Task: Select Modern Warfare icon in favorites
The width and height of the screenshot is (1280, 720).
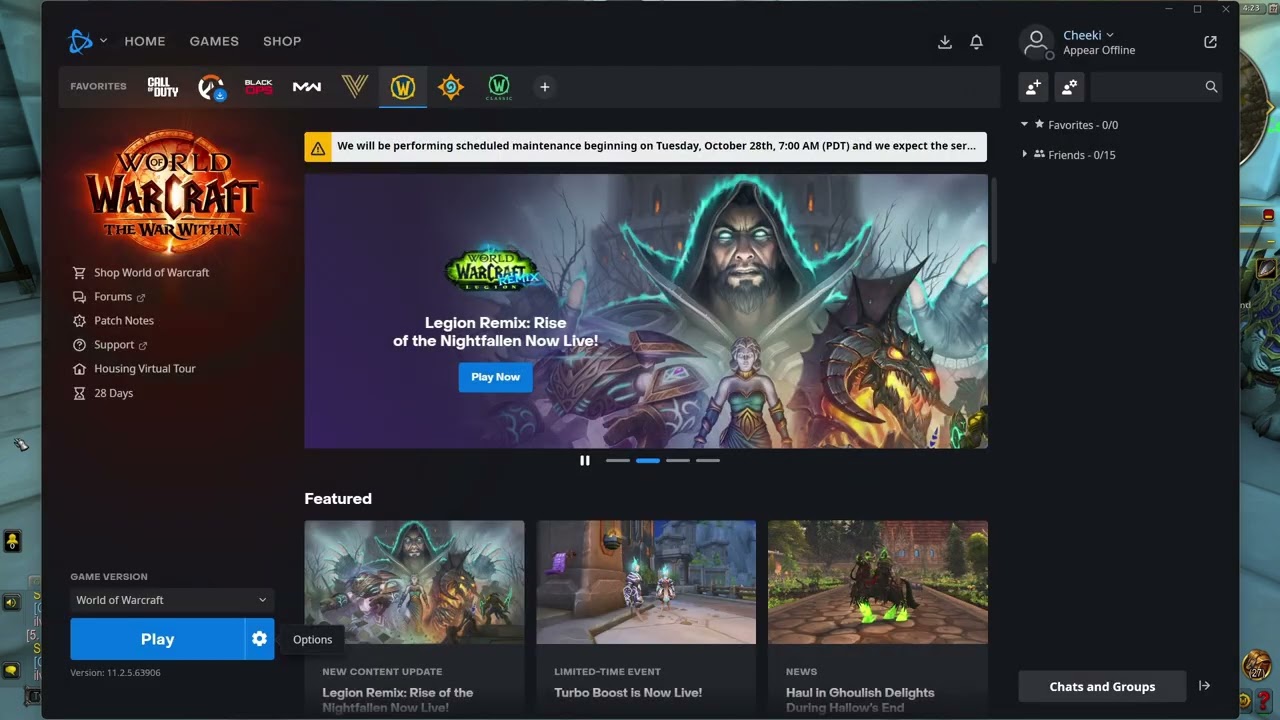Action: click(307, 87)
